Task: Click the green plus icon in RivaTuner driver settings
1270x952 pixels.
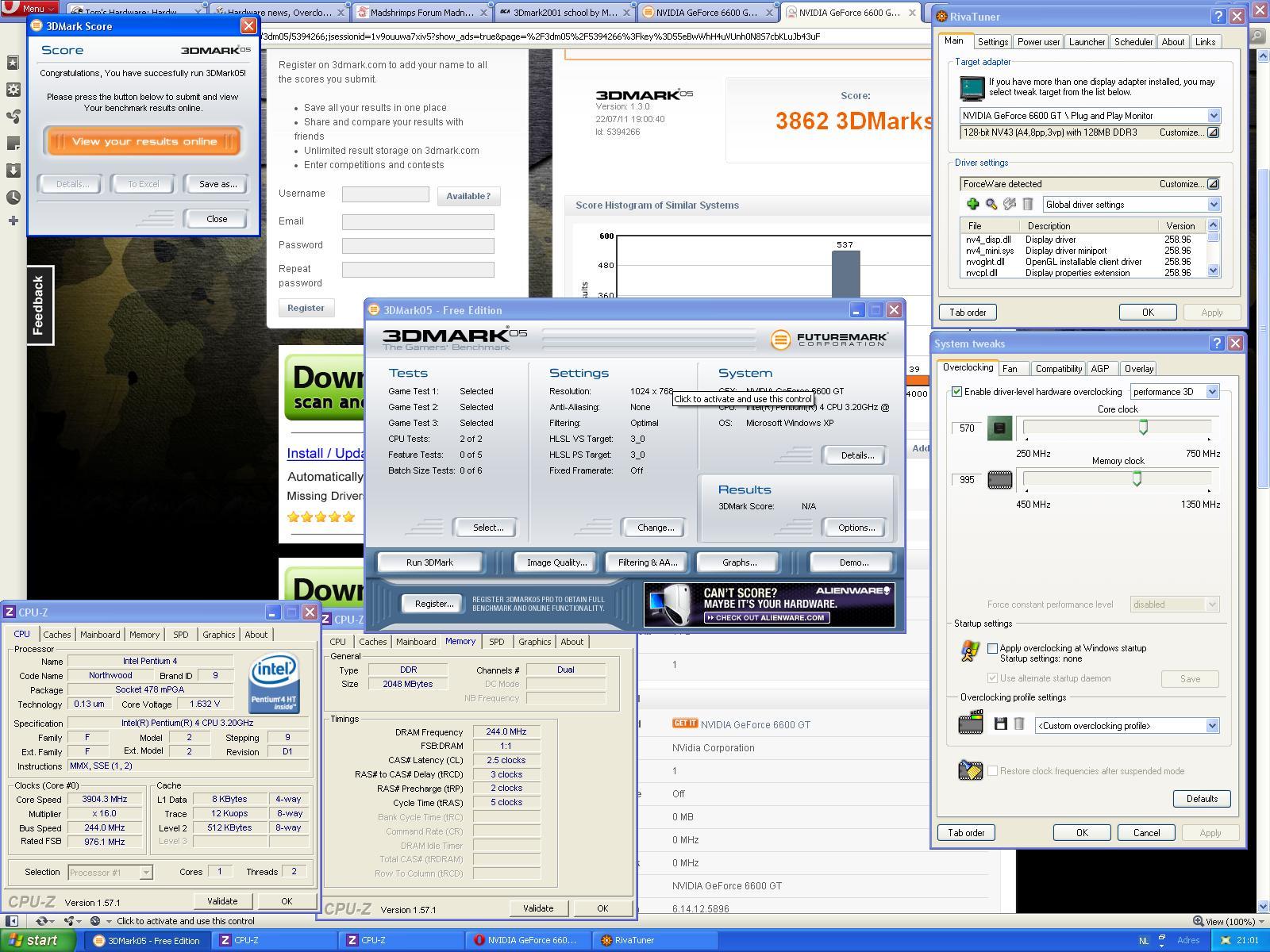Action: (972, 205)
